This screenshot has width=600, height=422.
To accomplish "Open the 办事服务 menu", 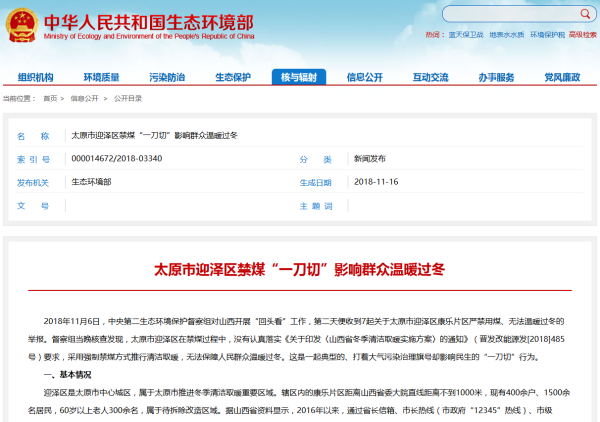I will (x=496, y=77).
